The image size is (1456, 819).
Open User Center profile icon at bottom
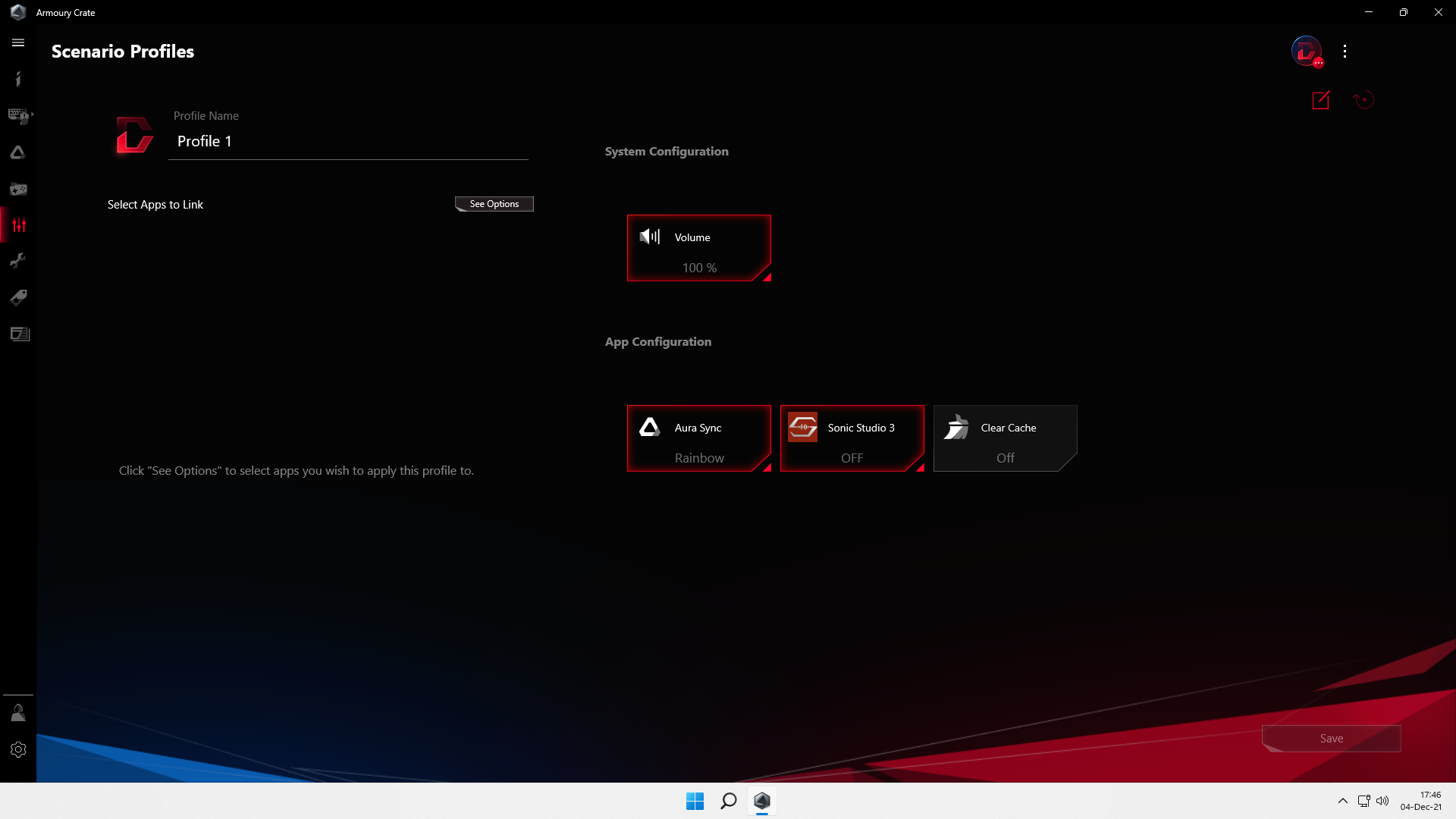coord(18,713)
